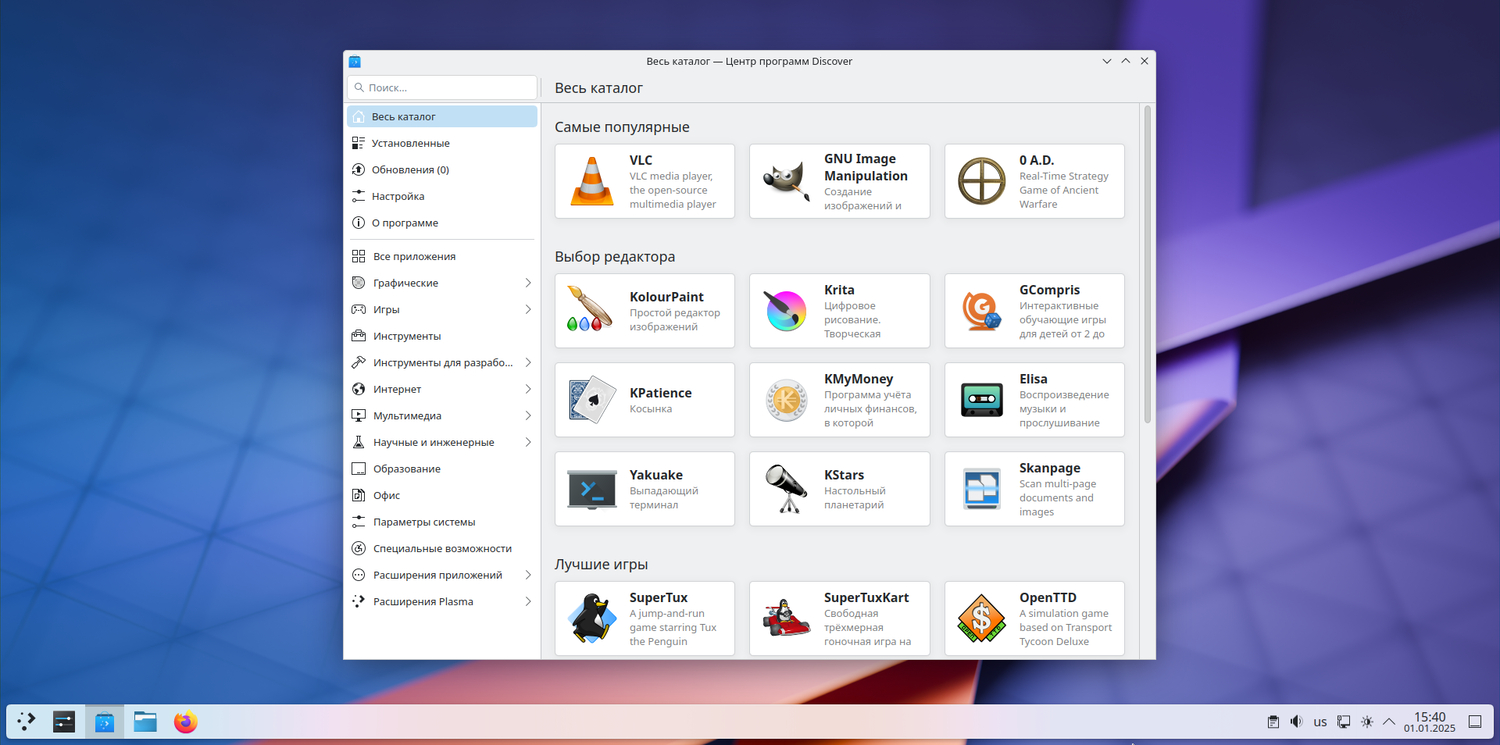
Task: Click the KolourPaint paintbrush icon
Action: (x=592, y=311)
